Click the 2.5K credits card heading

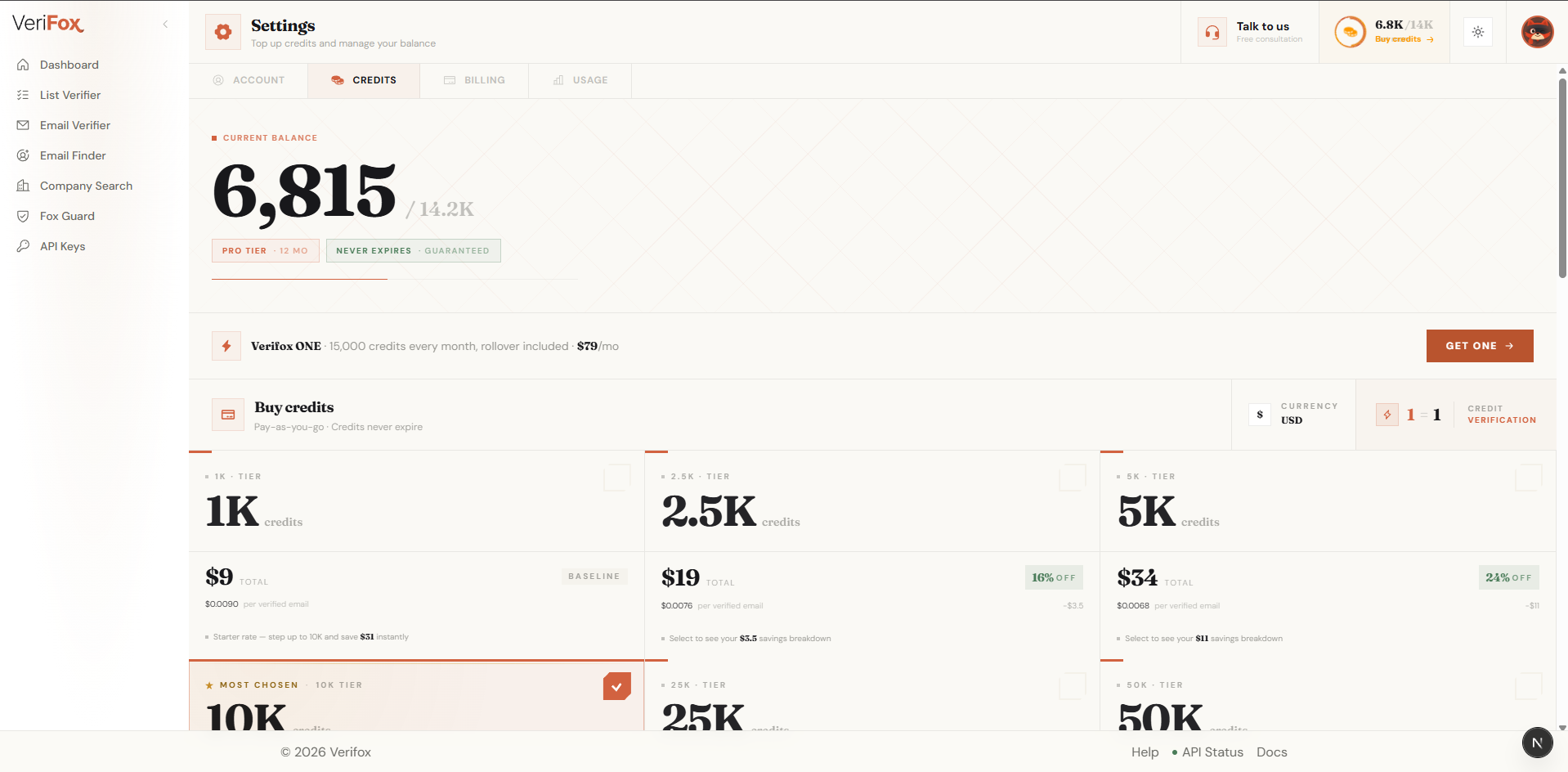pos(709,512)
